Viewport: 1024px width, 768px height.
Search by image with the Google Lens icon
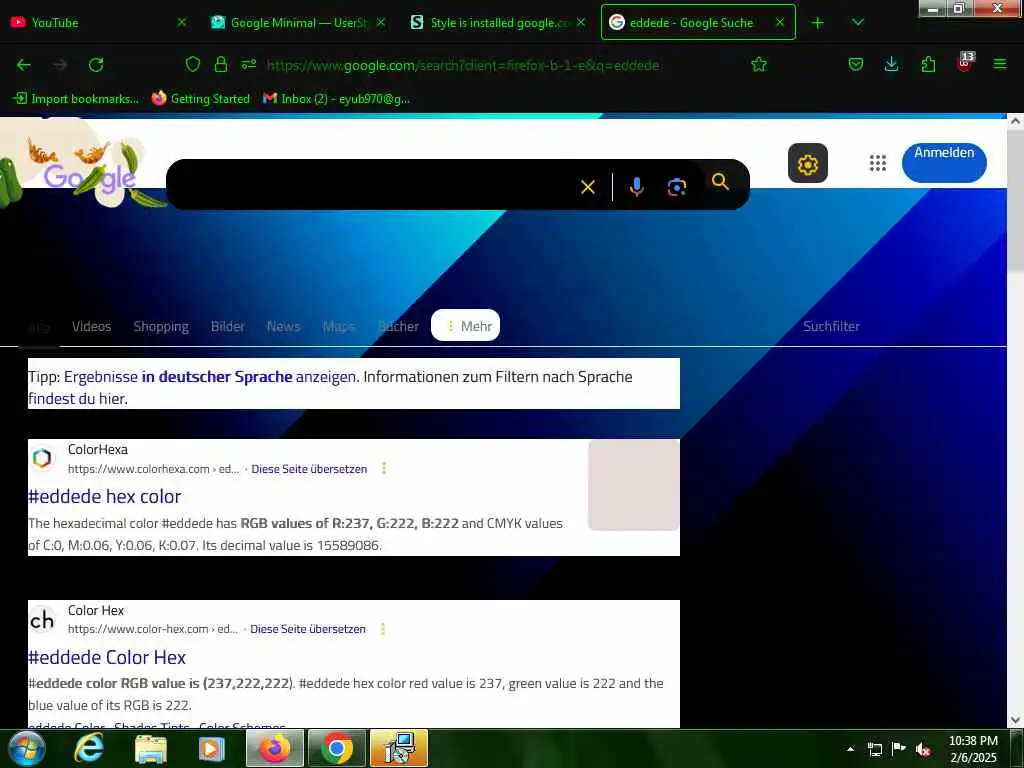point(677,187)
